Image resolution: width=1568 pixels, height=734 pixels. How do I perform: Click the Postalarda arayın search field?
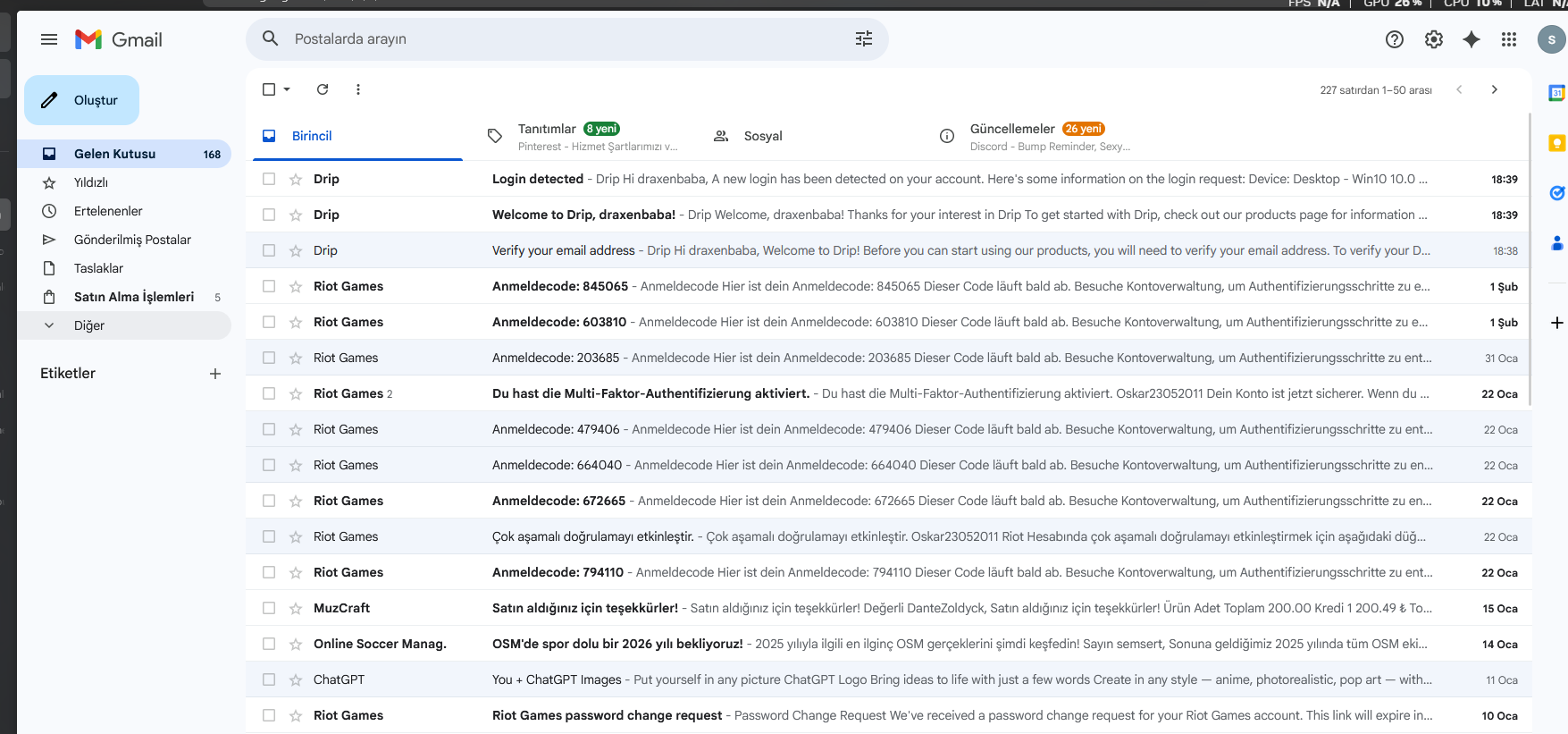567,39
